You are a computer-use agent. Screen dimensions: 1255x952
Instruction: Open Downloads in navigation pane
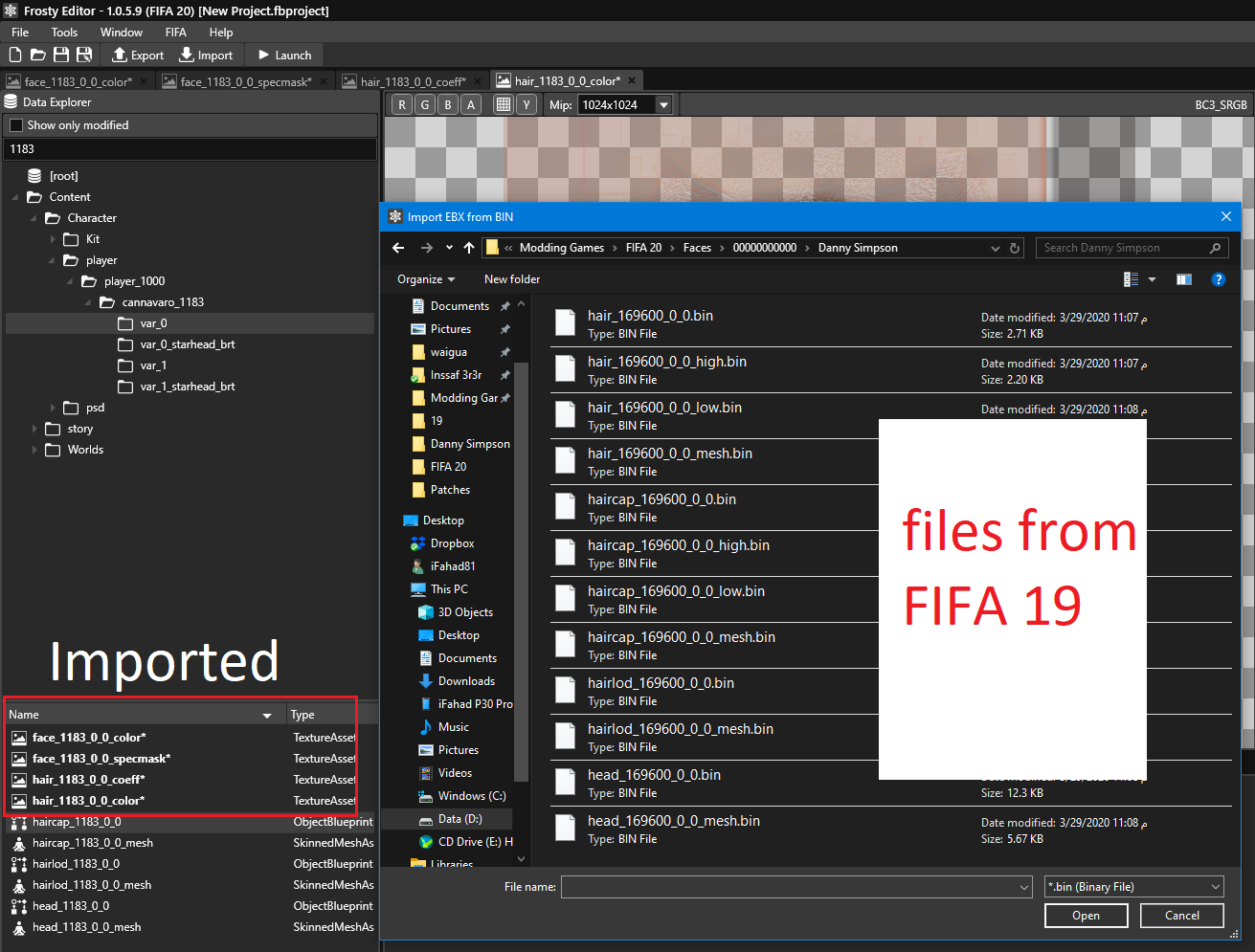point(466,681)
